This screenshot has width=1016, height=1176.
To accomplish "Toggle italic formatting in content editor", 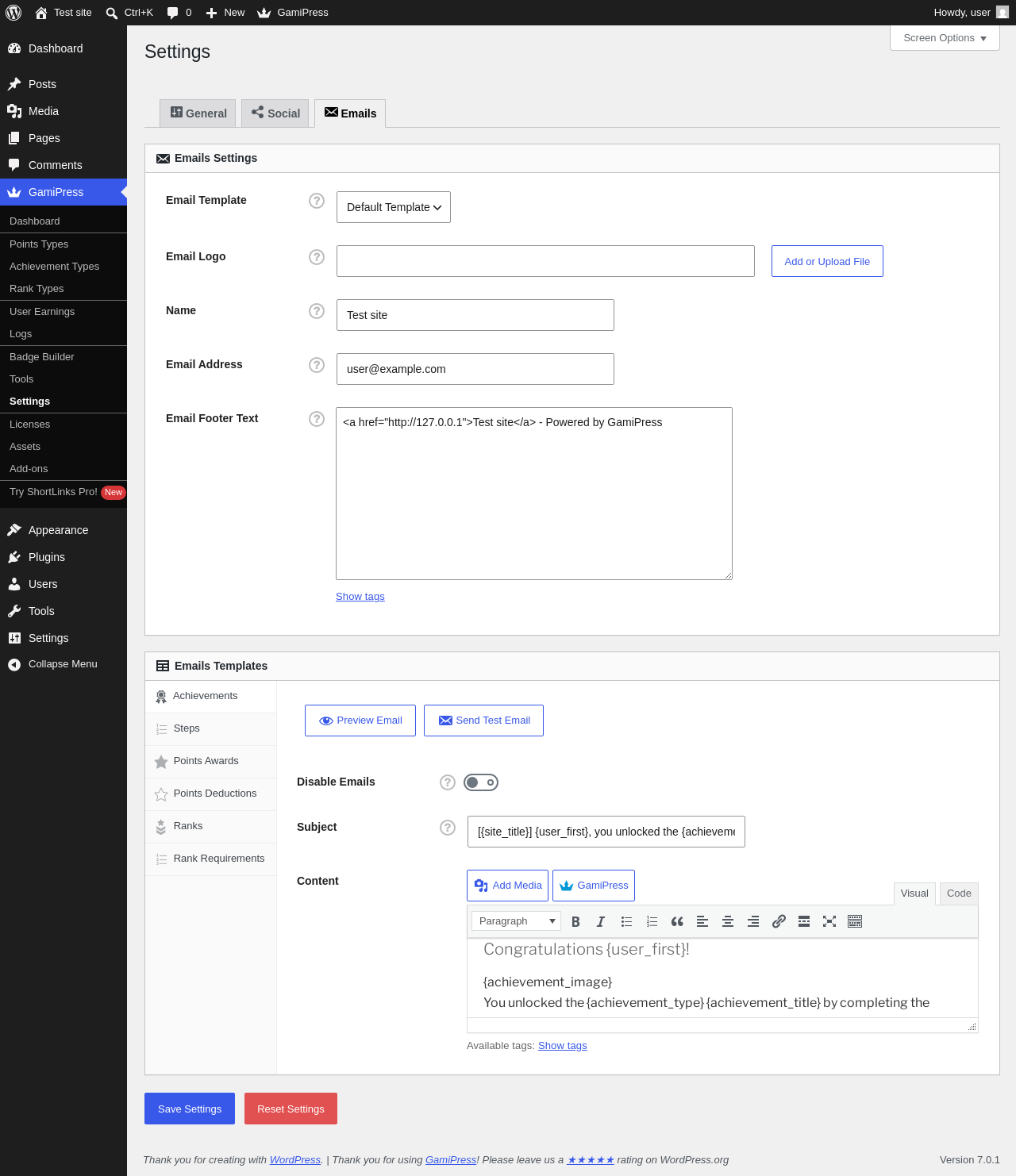I will tap(601, 921).
